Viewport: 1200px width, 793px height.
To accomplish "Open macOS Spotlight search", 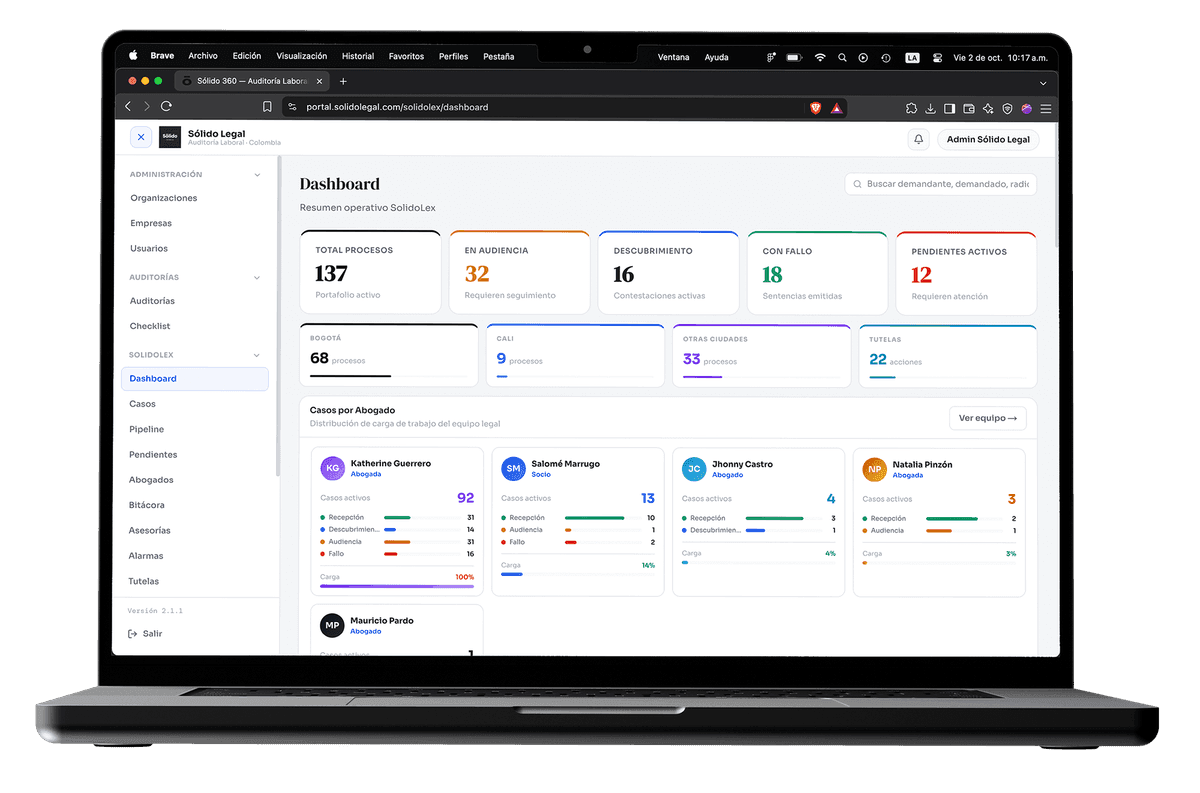I will [842, 57].
